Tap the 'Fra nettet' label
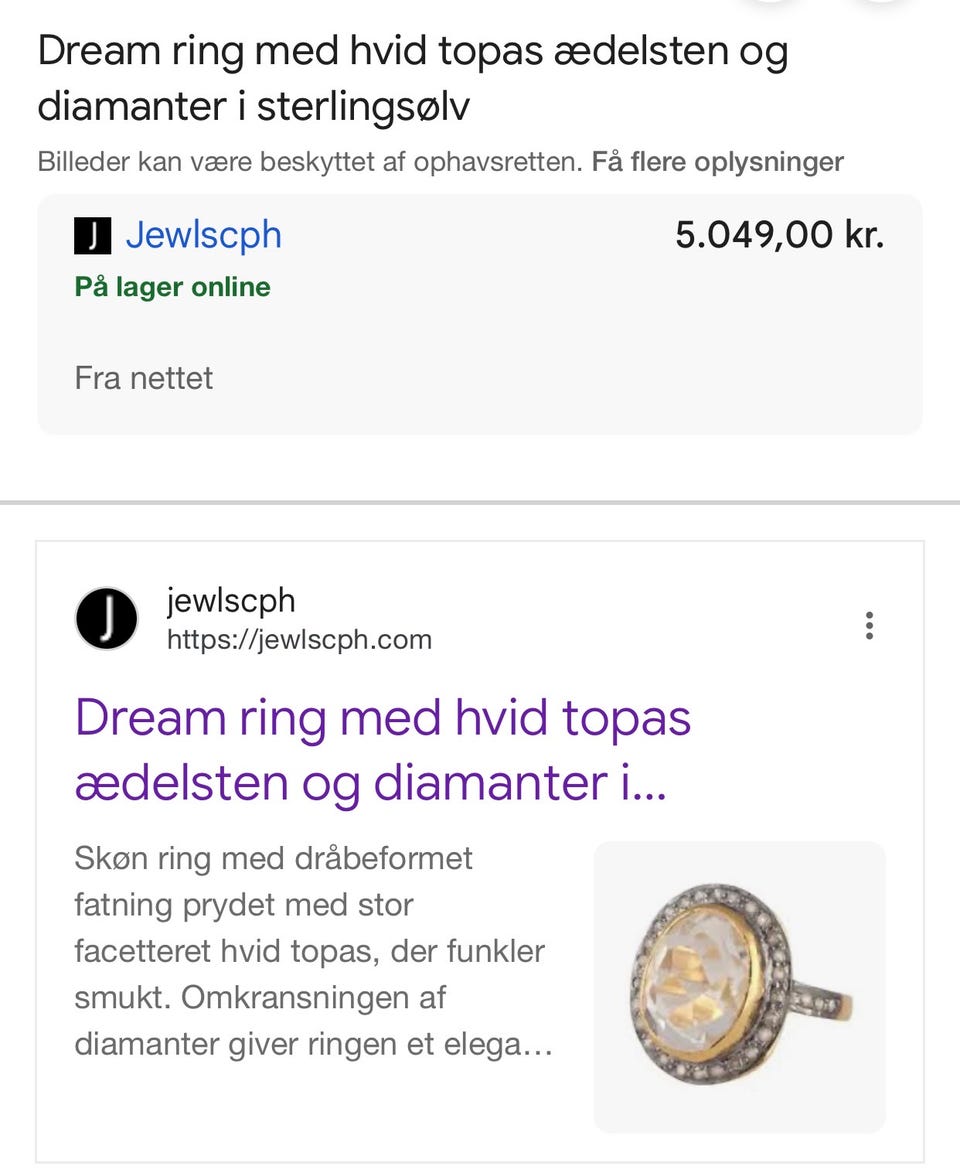Image resolution: width=960 pixels, height=1173 pixels. tap(144, 378)
